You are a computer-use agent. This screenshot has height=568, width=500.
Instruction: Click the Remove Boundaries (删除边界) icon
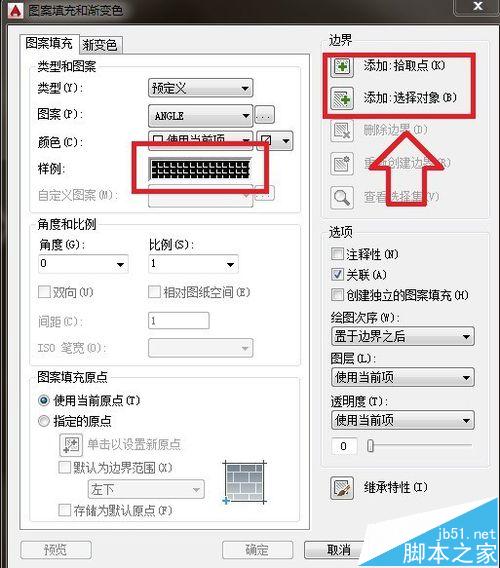tap(342, 130)
